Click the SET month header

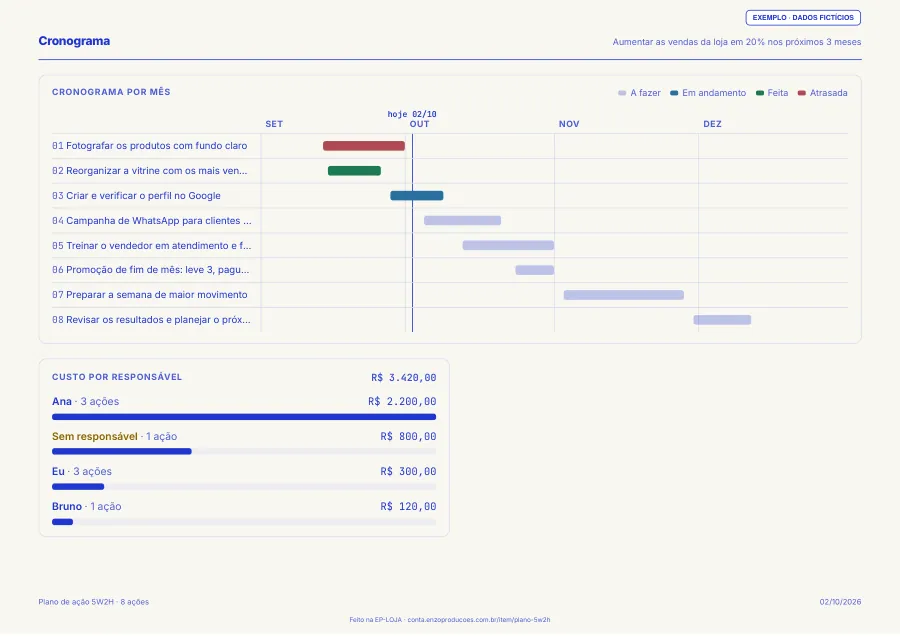(274, 124)
